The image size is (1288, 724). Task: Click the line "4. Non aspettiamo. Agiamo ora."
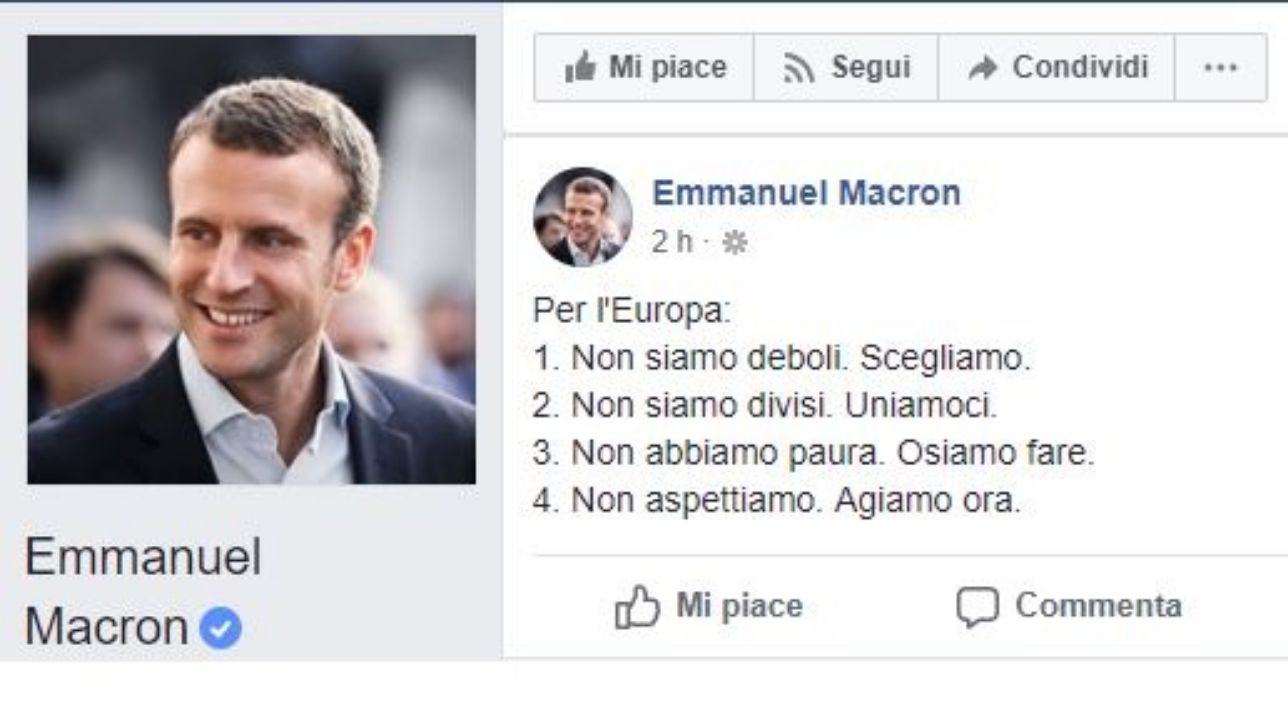(776, 501)
